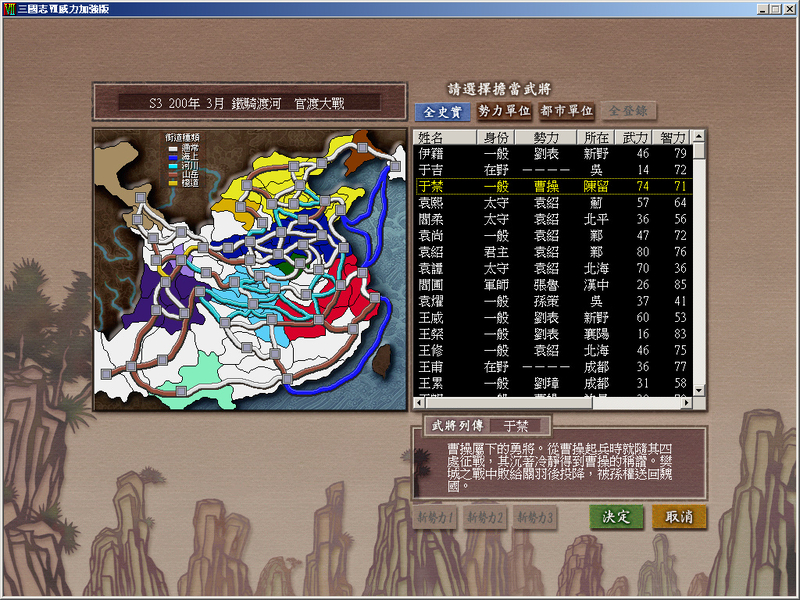Click the far northwest city node on map

point(140,197)
